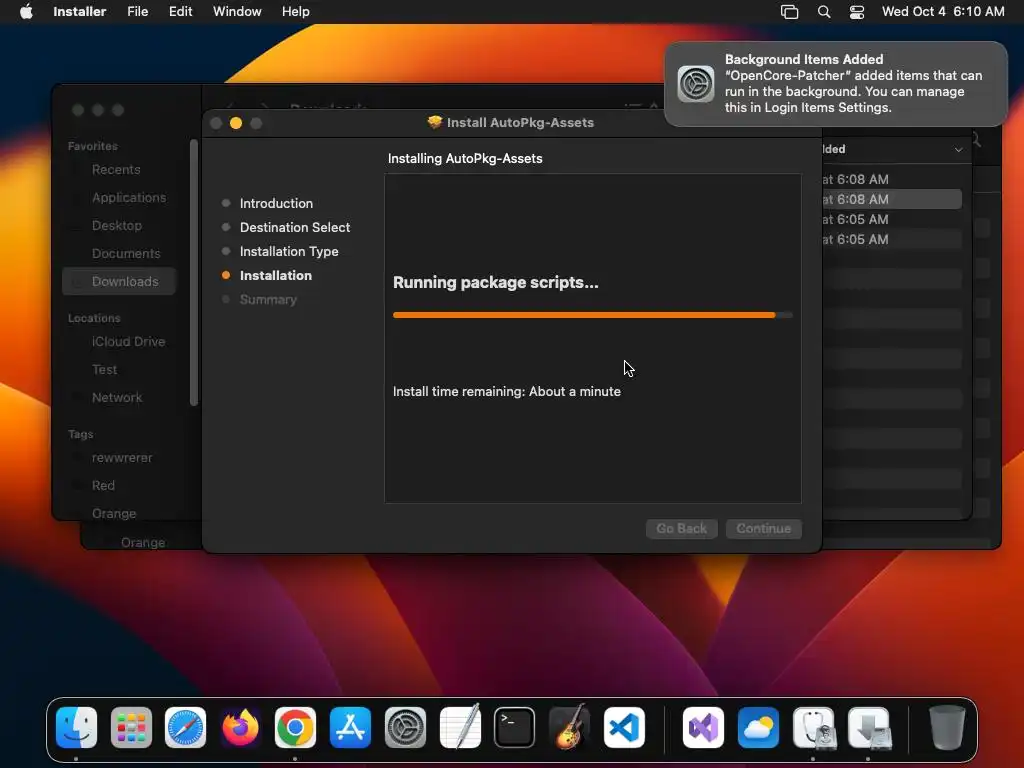
Task: Open Recents in Finder sidebar
Action: (x=116, y=170)
